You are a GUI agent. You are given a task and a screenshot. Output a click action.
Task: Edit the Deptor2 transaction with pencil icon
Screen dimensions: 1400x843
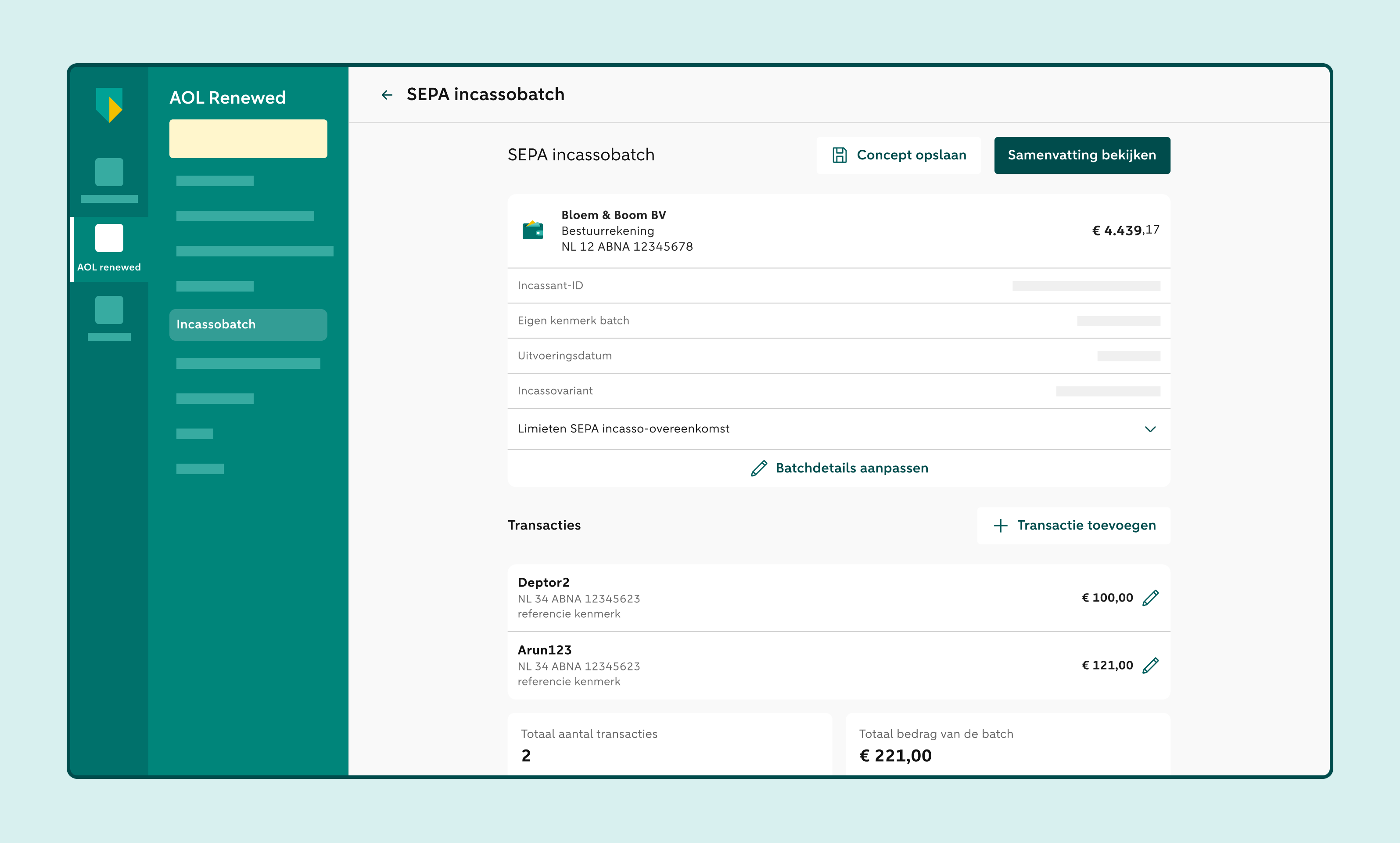point(1150,598)
